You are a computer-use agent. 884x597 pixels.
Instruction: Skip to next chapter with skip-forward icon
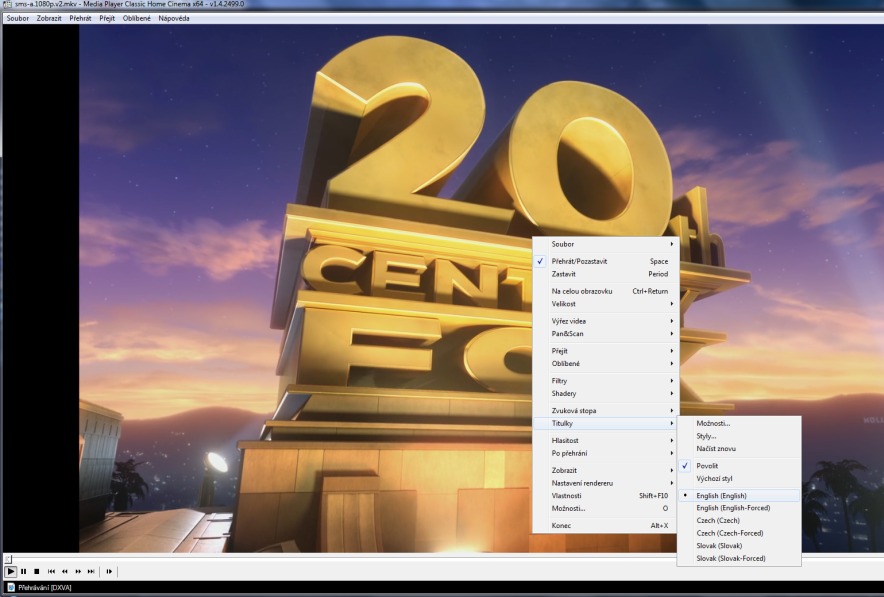tap(91, 571)
